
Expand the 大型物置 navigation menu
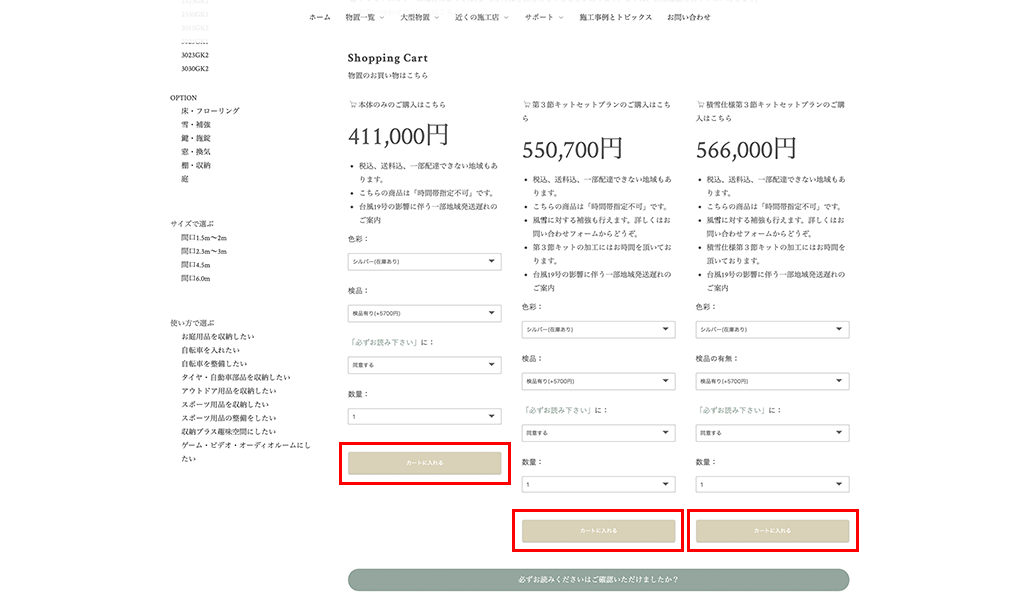419,18
